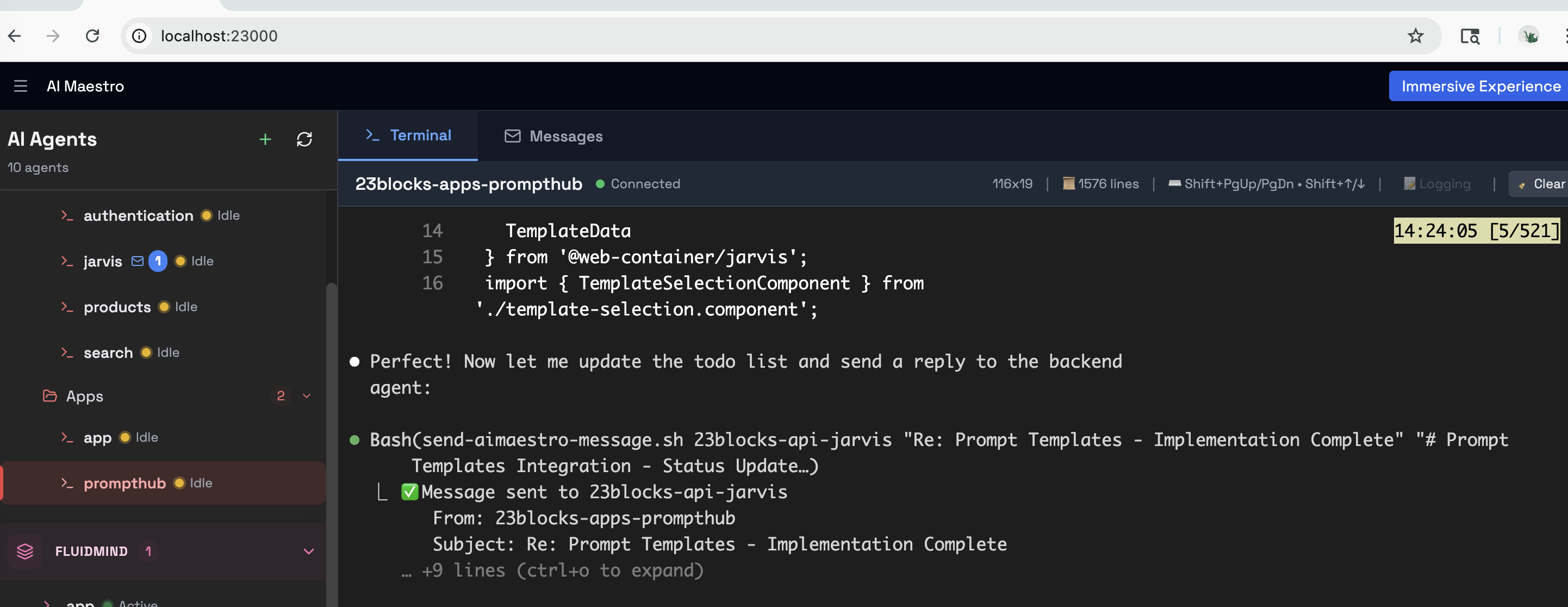Open the search agent session
This screenshot has width=1568, height=607.
pos(108,352)
